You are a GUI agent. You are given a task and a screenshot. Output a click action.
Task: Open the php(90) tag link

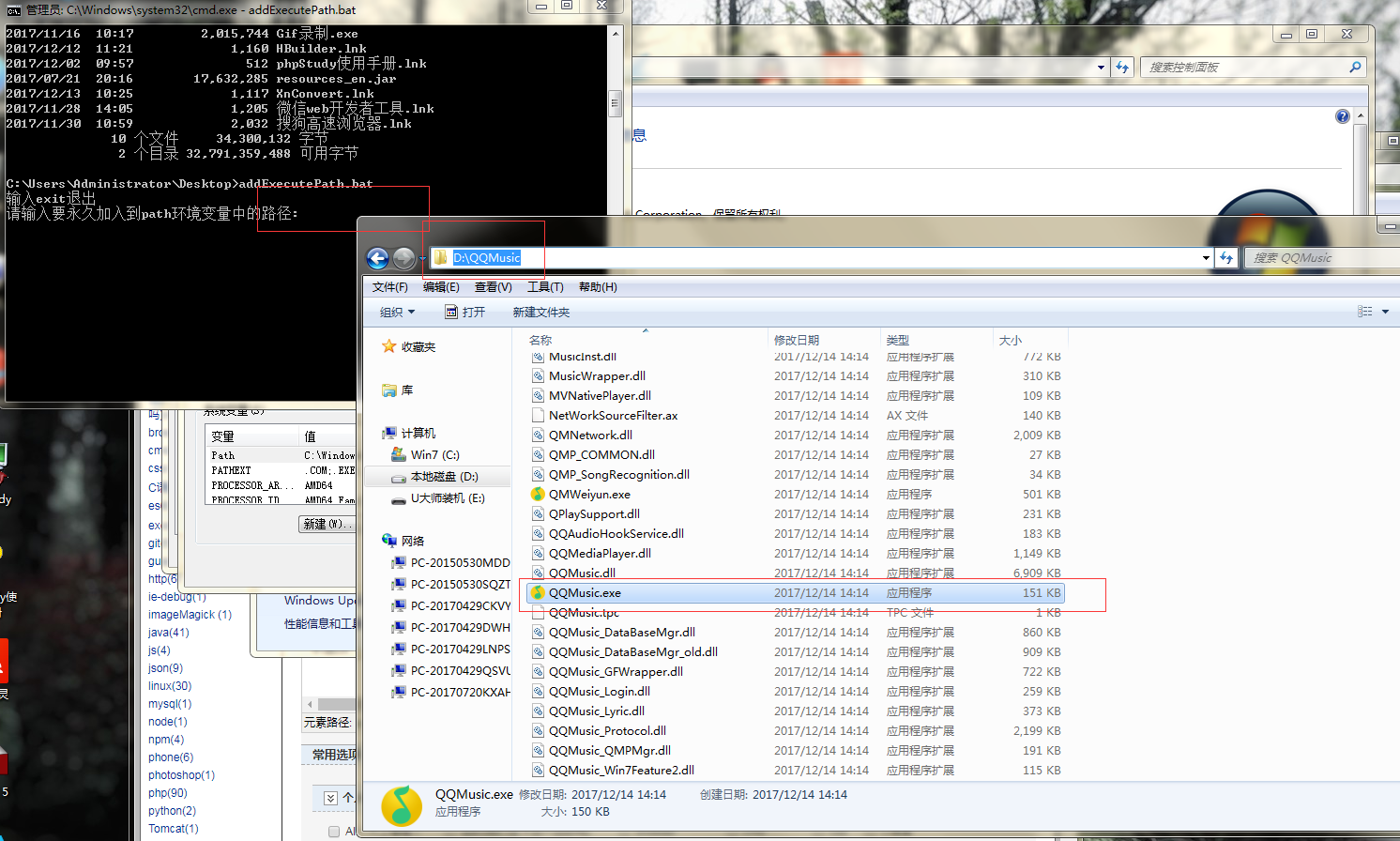coord(168,793)
